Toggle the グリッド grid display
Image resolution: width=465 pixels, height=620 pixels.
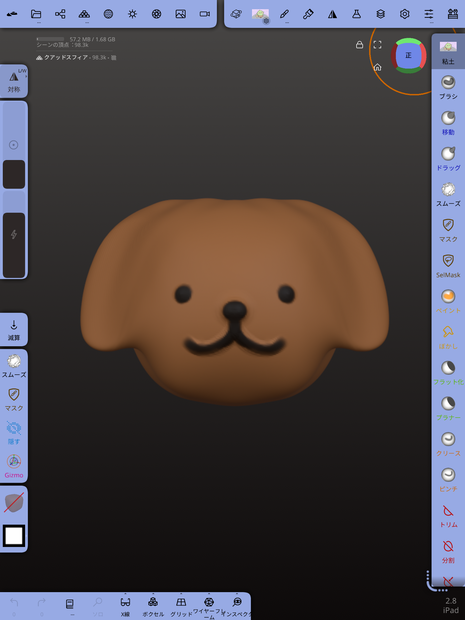pos(181,606)
